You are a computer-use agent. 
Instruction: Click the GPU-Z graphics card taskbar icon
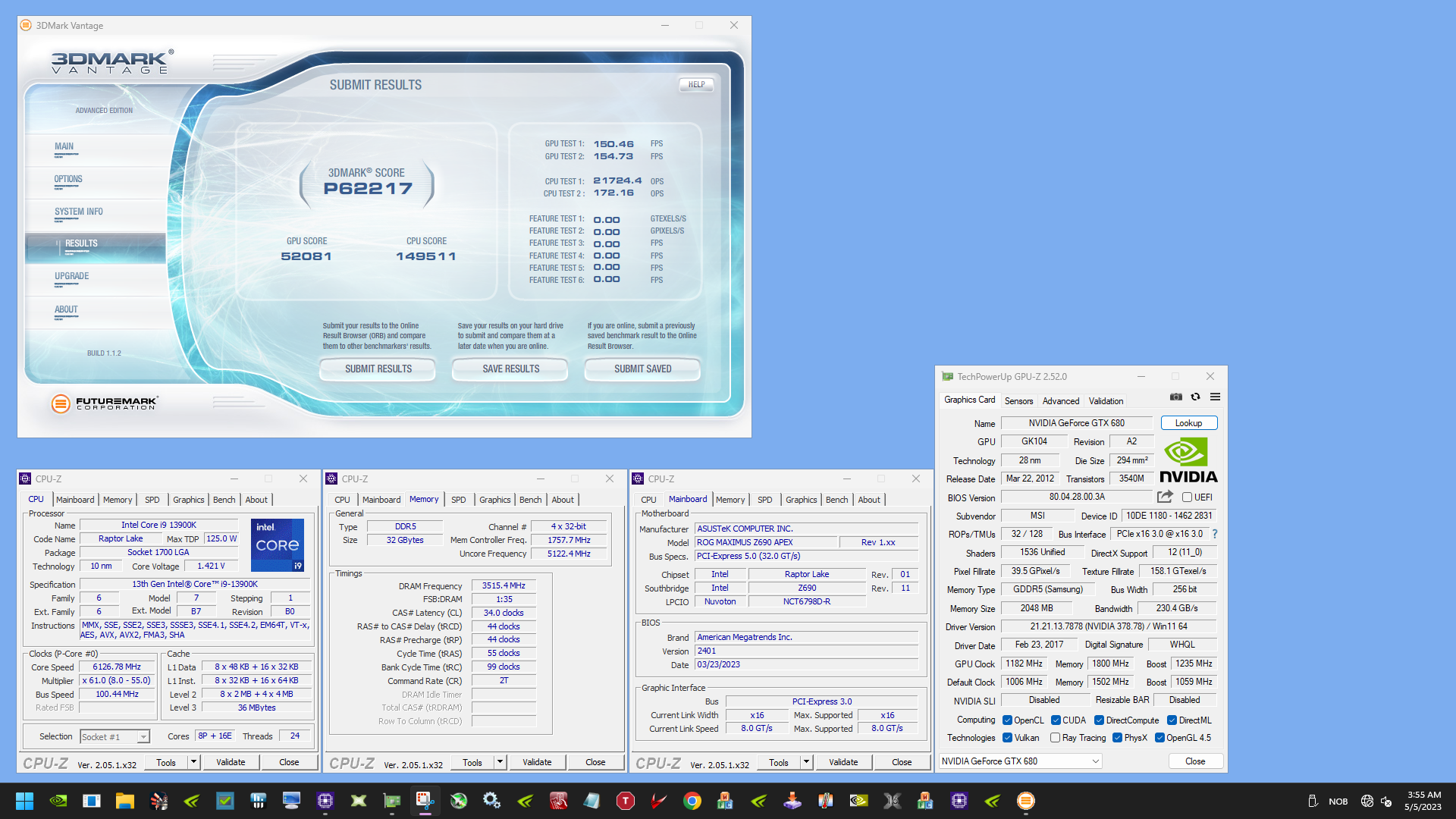click(x=391, y=801)
